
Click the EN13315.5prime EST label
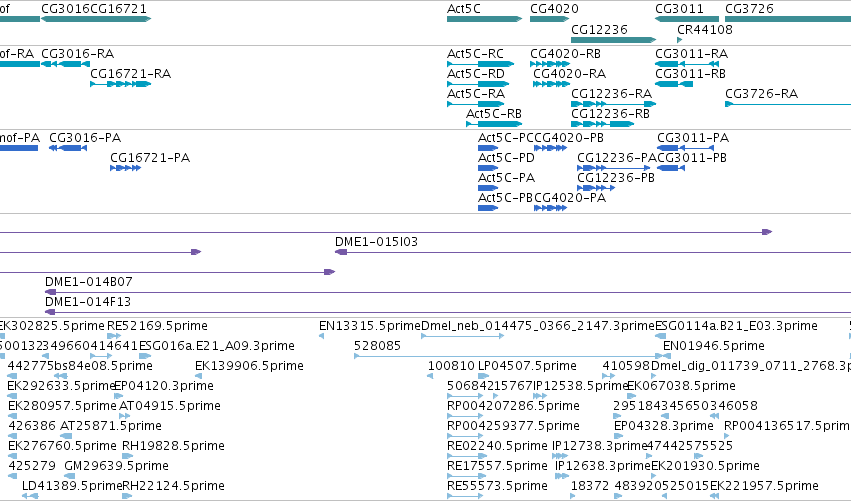[x=370, y=326]
